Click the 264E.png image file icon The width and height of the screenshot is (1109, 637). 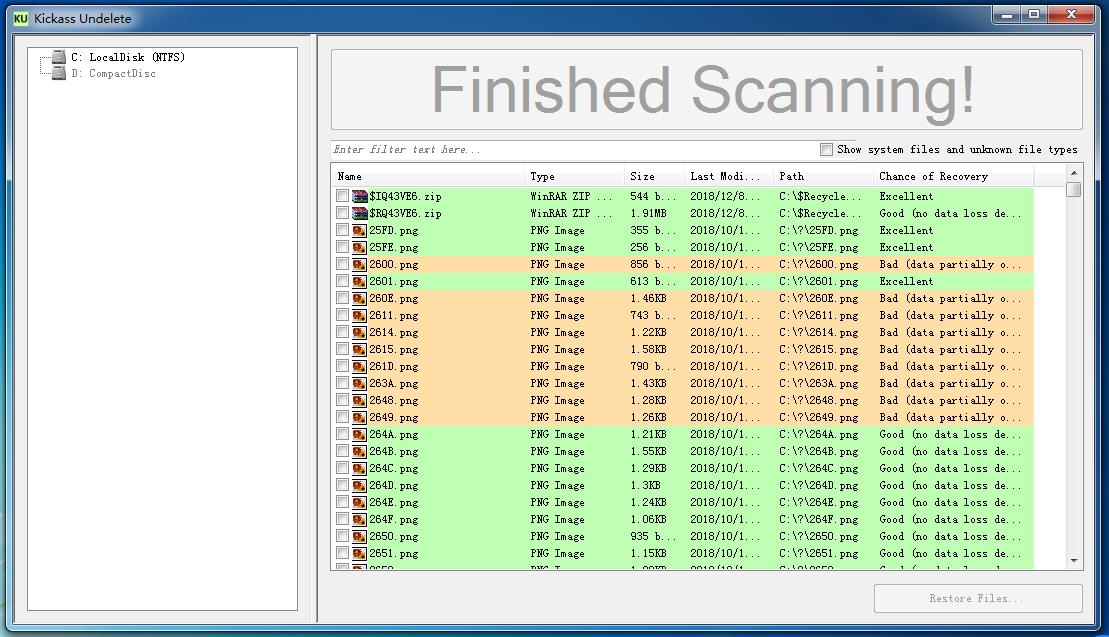[x=360, y=502]
